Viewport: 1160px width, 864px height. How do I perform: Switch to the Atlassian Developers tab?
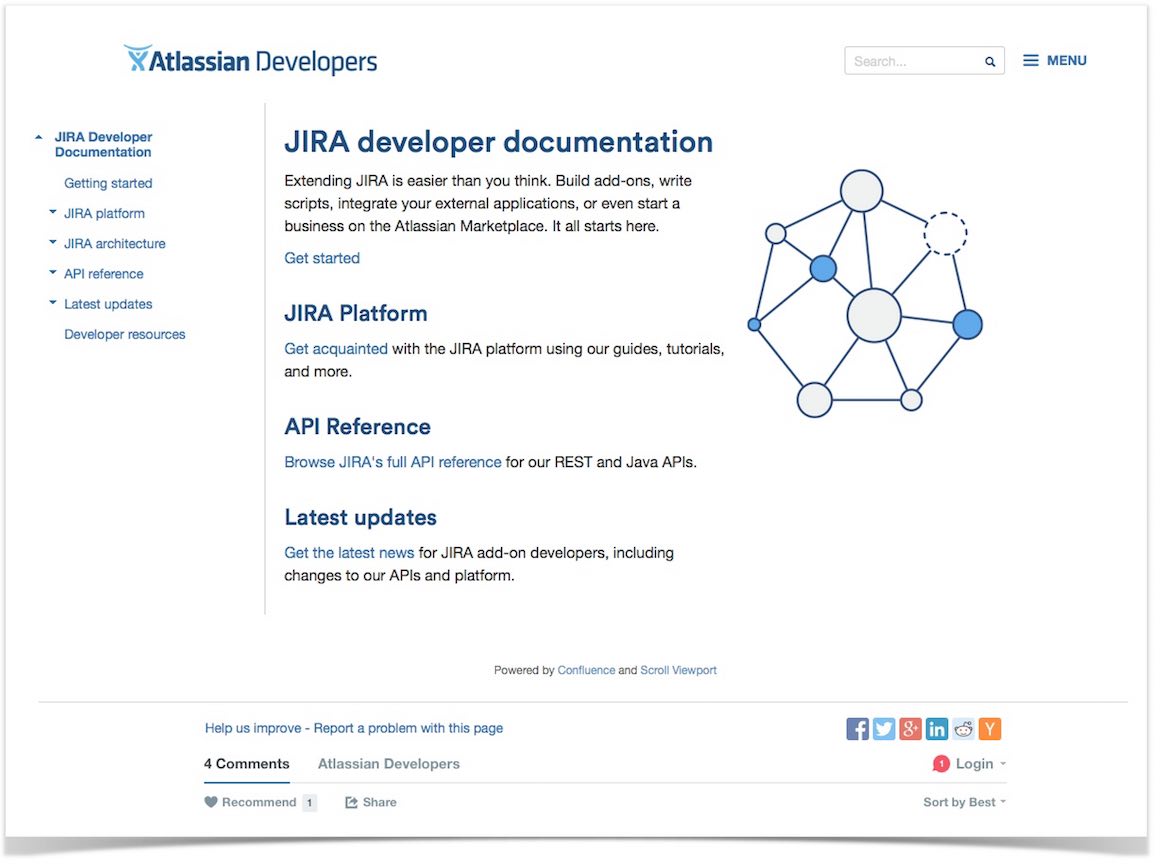pos(388,763)
